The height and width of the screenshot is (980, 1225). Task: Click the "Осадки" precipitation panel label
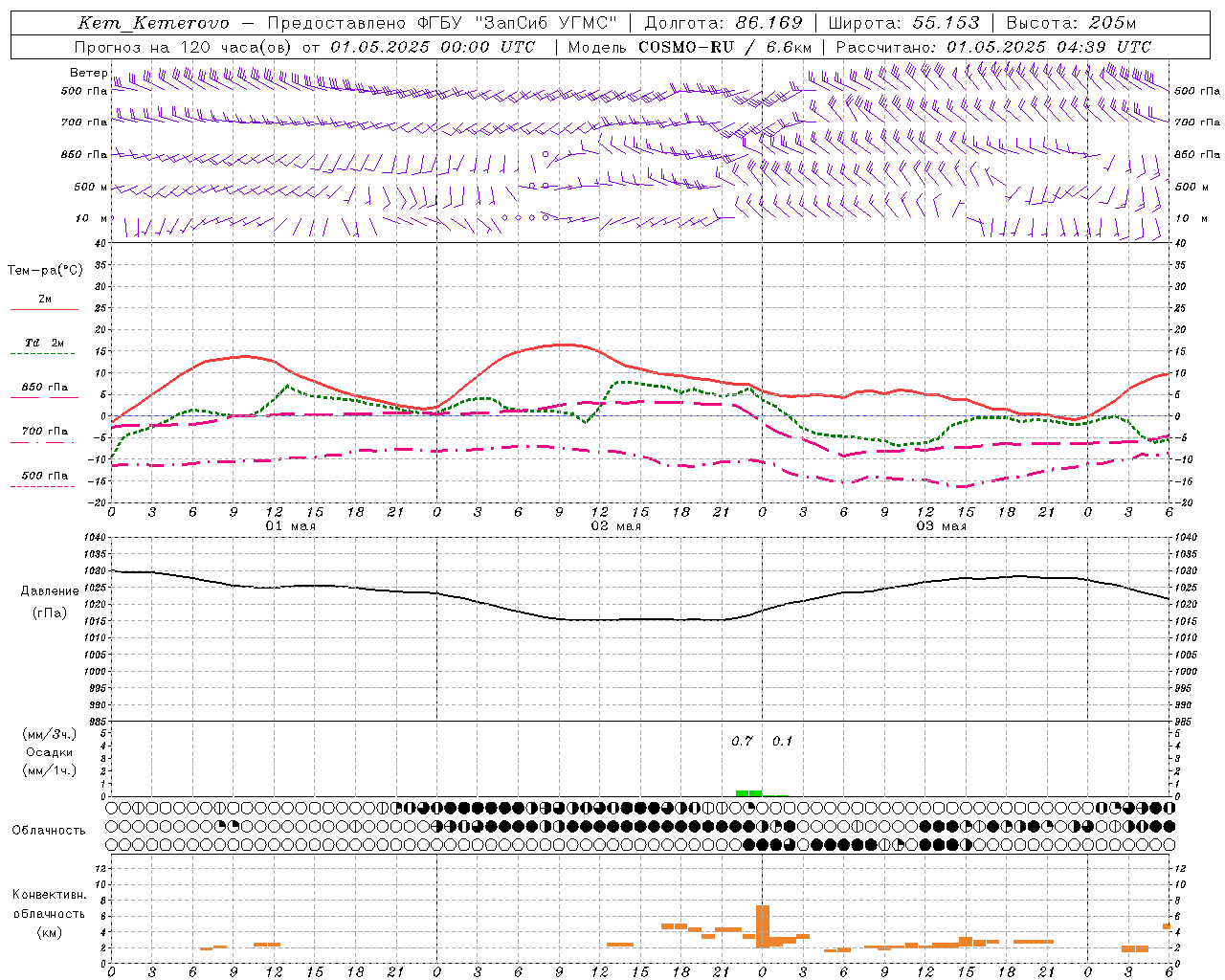click(x=50, y=752)
